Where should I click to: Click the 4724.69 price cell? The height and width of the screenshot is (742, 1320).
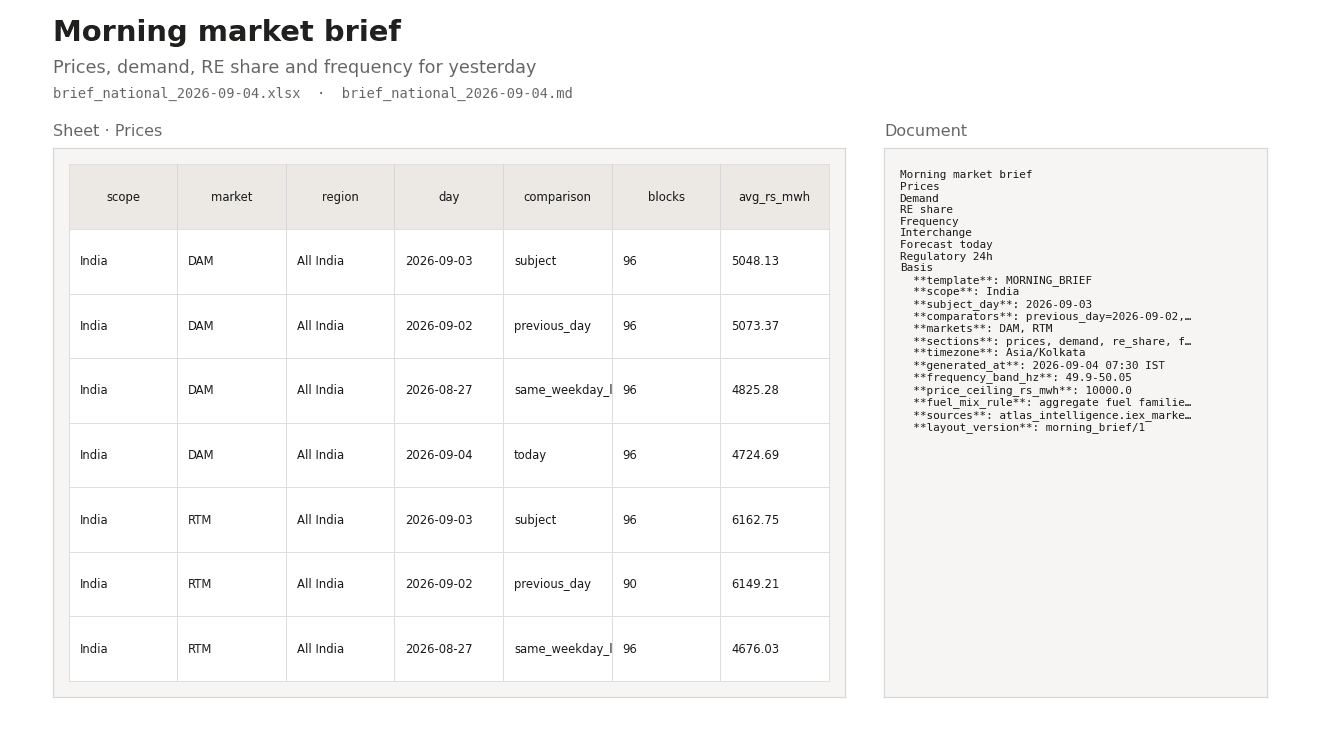(775, 455)
